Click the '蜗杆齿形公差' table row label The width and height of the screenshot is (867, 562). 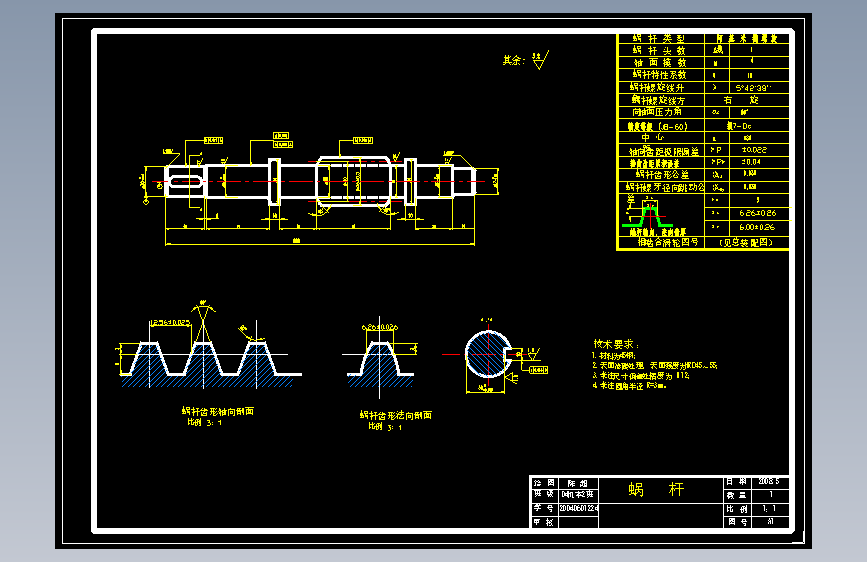click(x=662, y=175)
